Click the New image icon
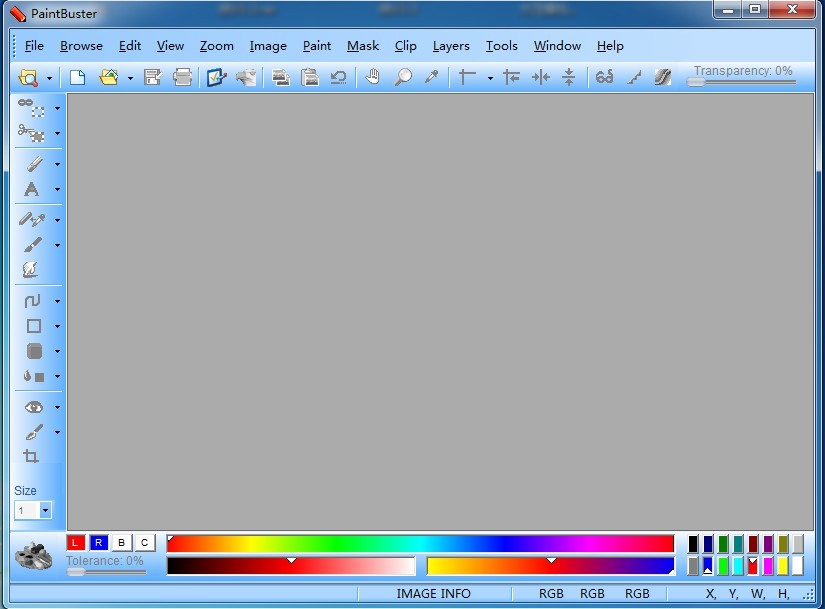825x609 pixels. pos(77,77)
